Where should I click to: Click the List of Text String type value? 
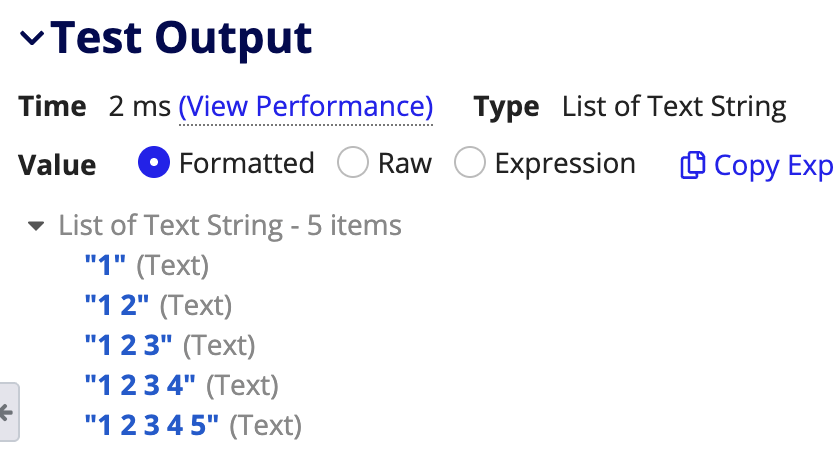point(674,106)
